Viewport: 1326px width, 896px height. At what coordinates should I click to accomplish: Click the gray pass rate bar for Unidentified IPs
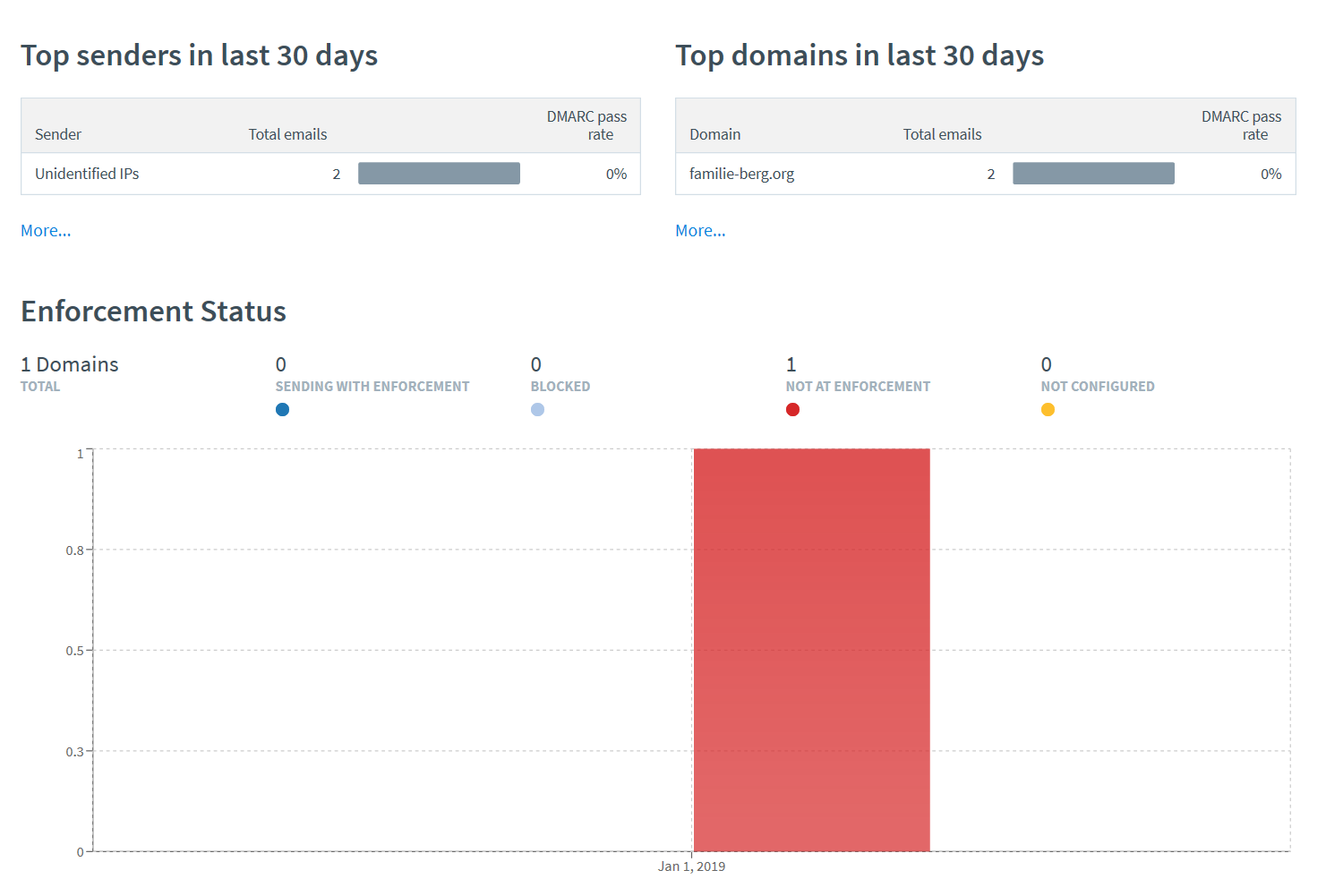[x=439, y=173]
